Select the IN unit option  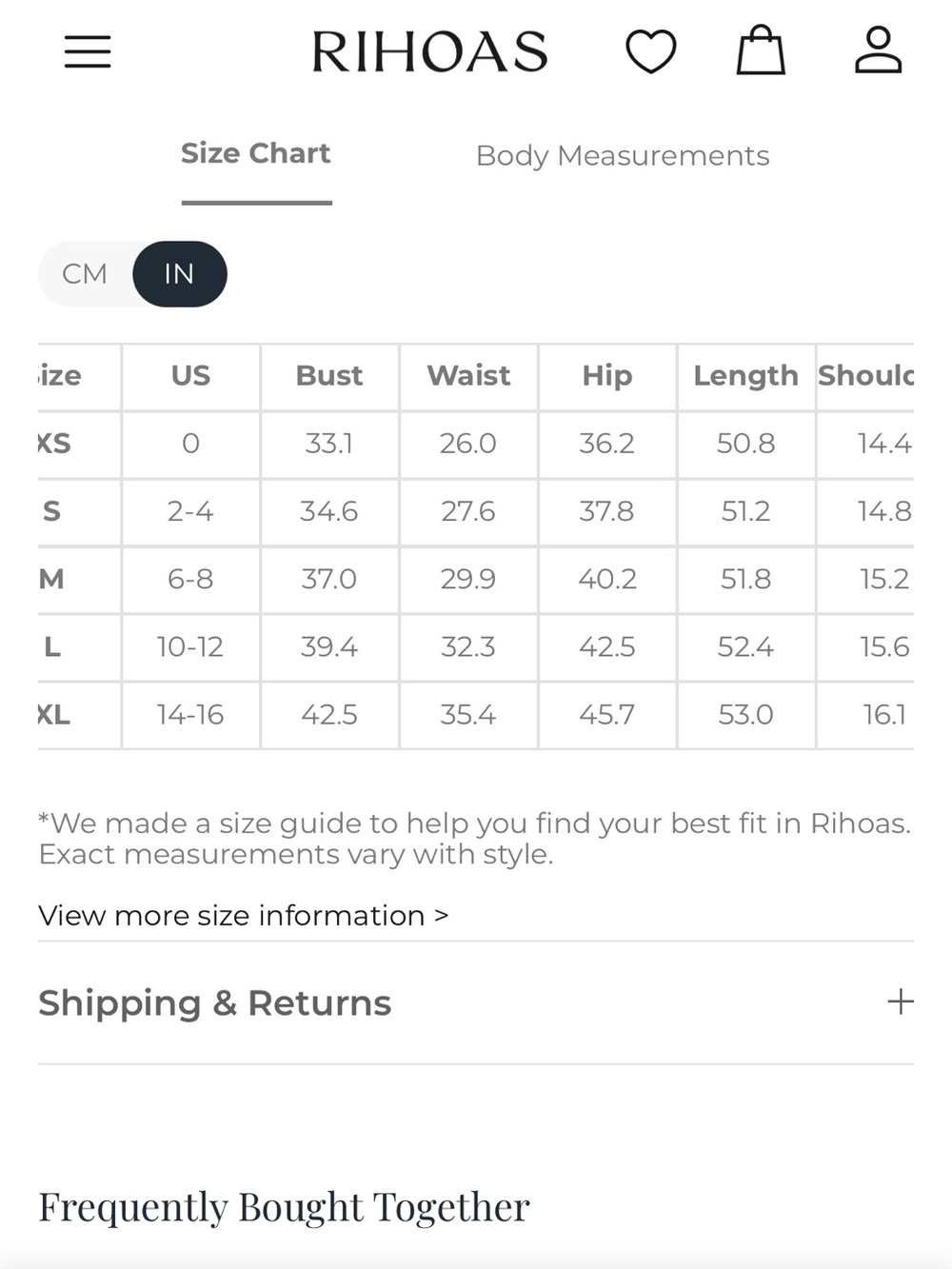coord(179,274)
